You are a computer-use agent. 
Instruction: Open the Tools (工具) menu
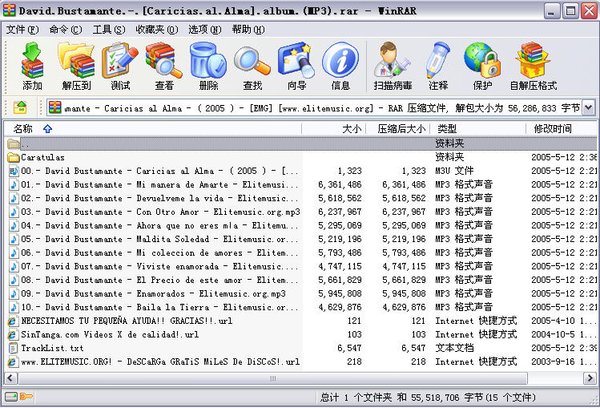pos(109,29)
